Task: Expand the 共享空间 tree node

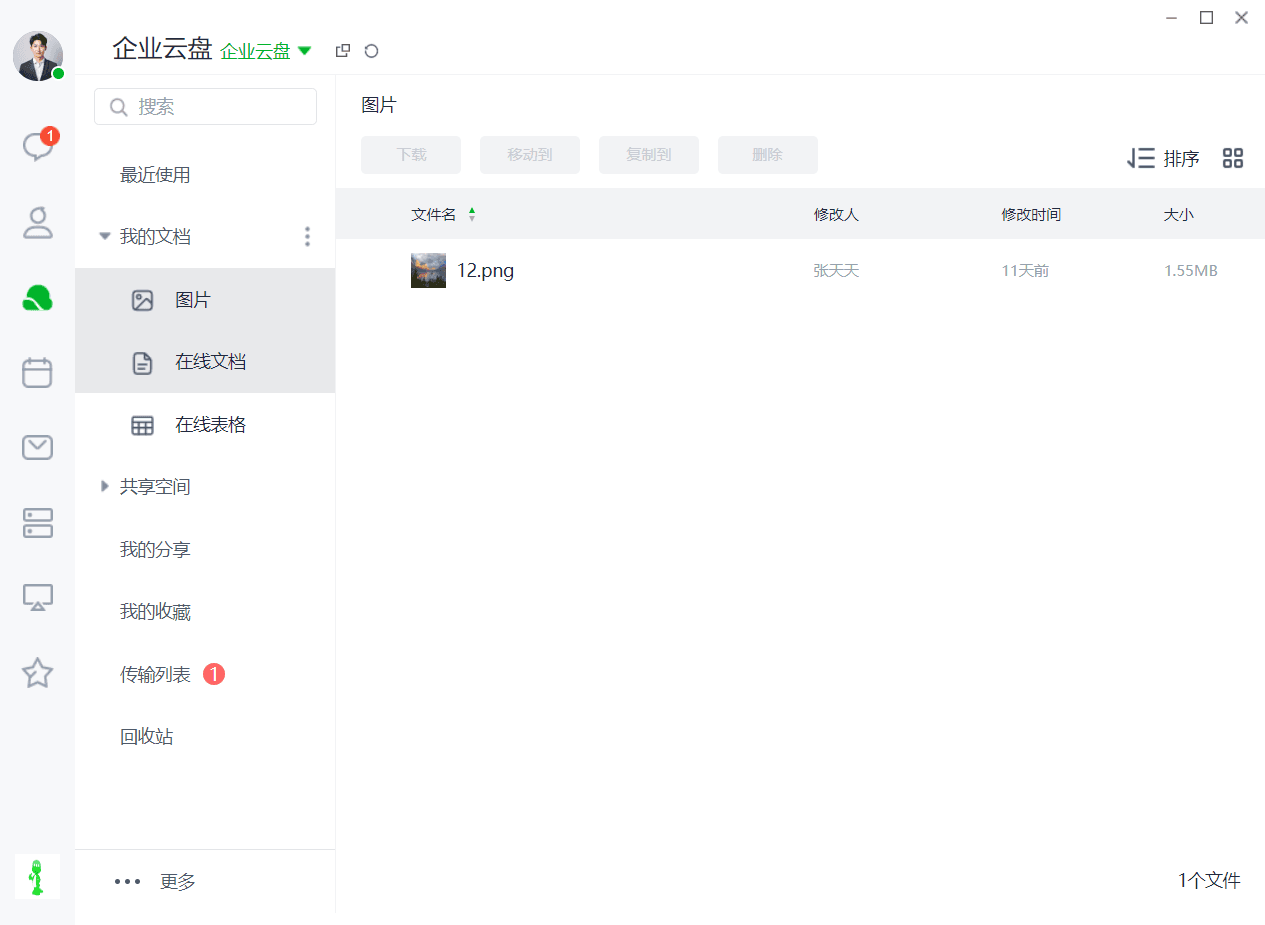Action: point(104,486)
